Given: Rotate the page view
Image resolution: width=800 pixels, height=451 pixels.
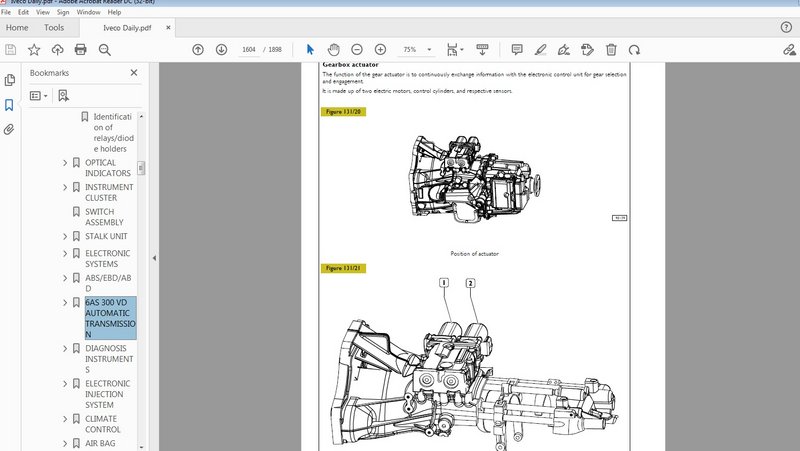Looking at the screenshot, I should click(x=634, y=49).
